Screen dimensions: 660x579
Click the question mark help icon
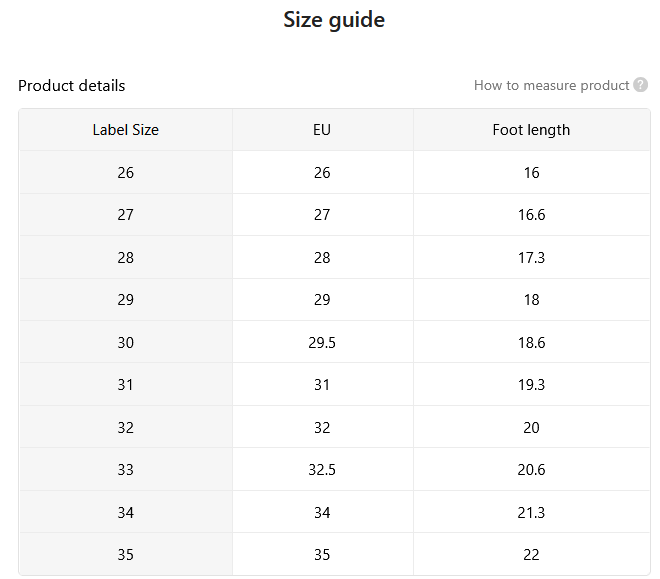(641, 85)
